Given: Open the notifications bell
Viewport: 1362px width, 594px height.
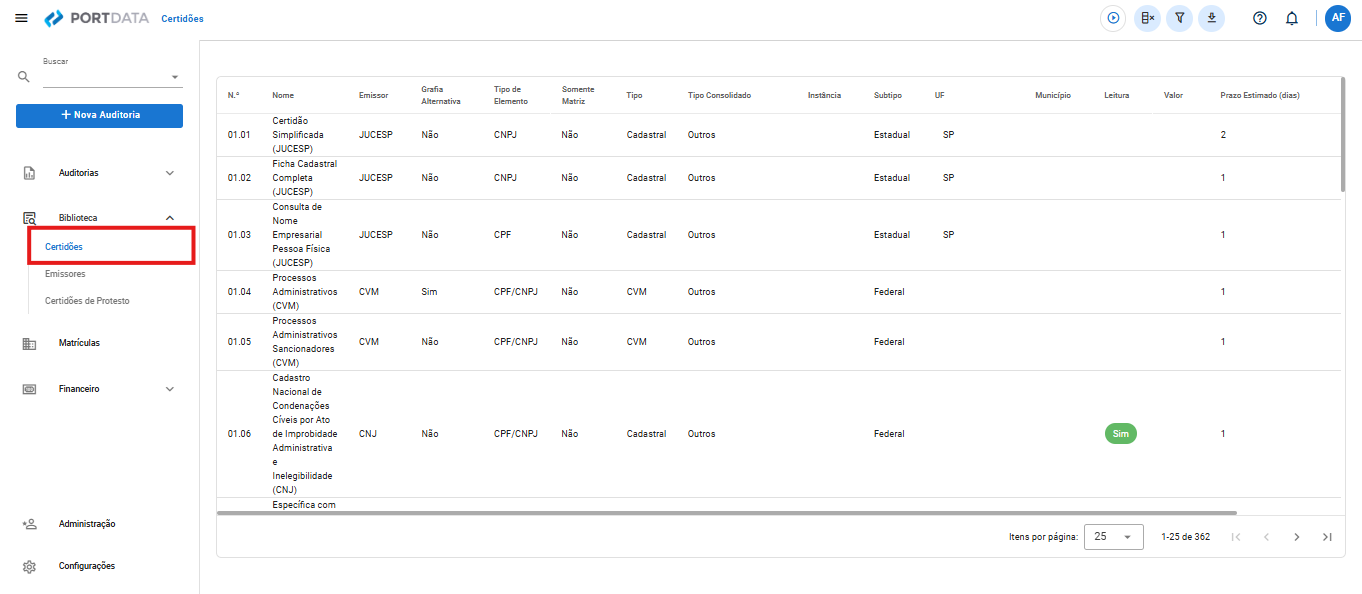Looking at the screenshot, I should 1292,18.
